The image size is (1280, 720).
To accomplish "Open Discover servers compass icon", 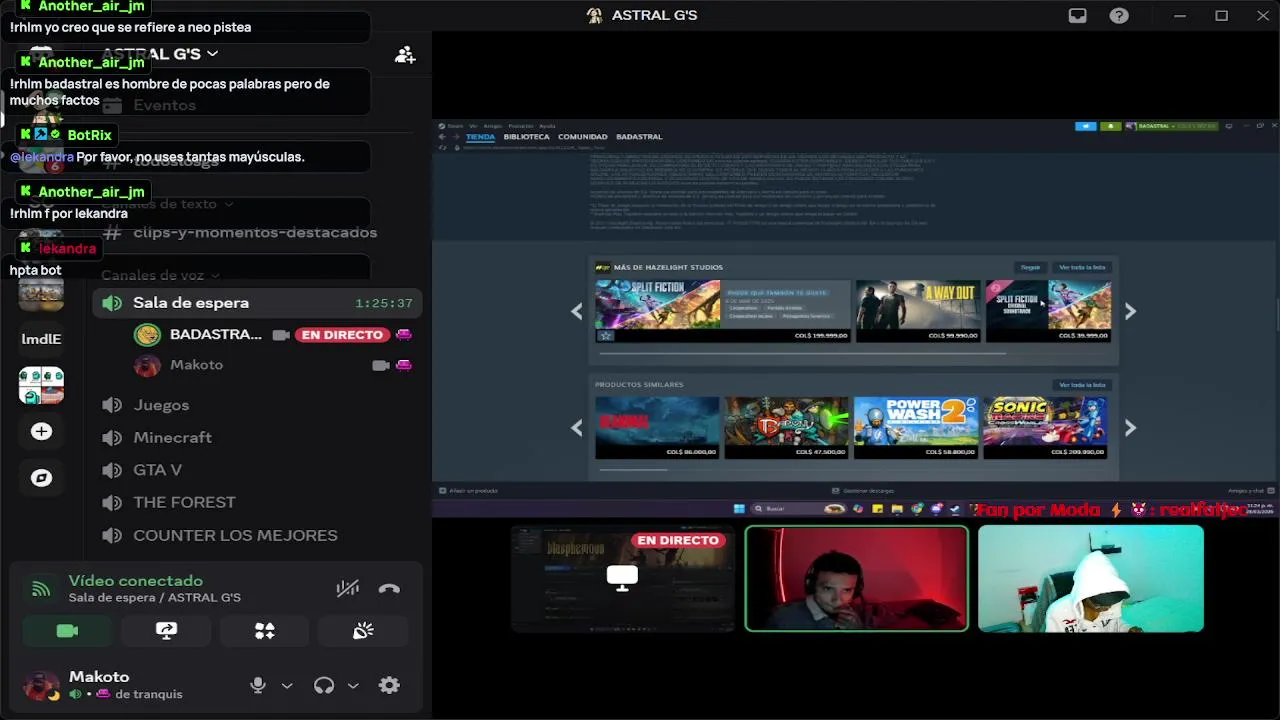I will click(41, 478).
